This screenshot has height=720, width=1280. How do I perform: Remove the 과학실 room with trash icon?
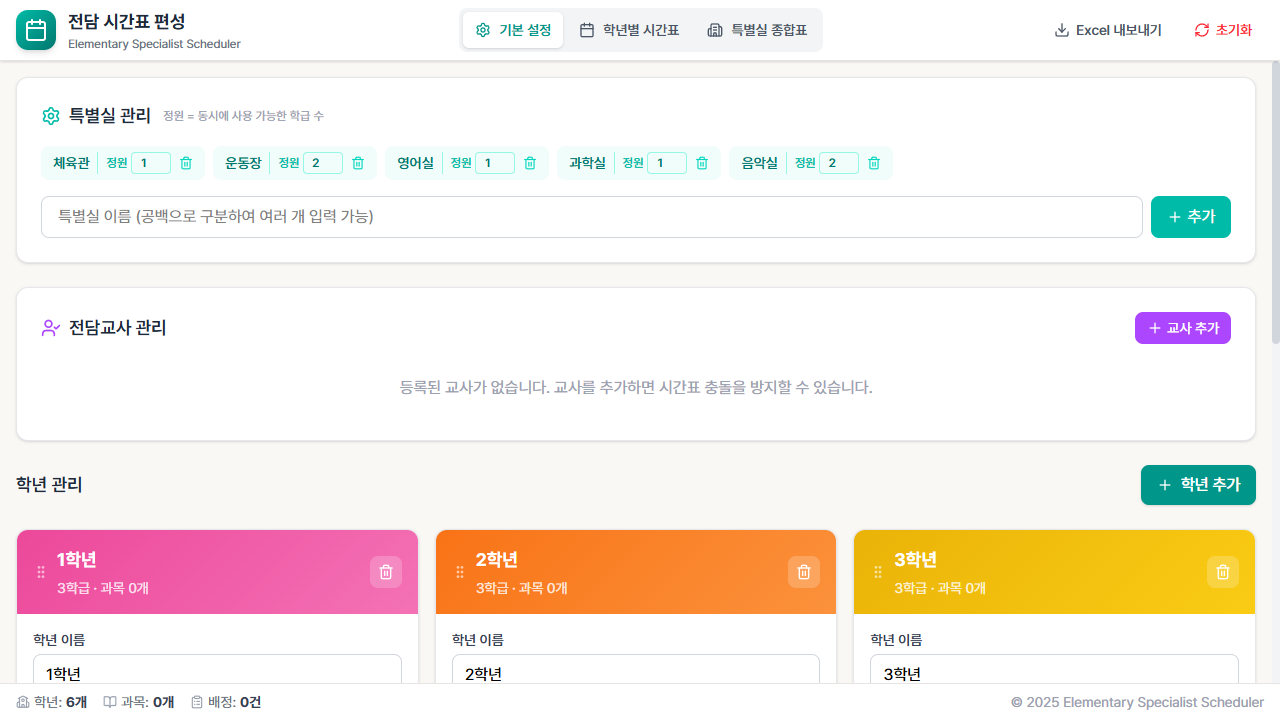pos(702,163)
